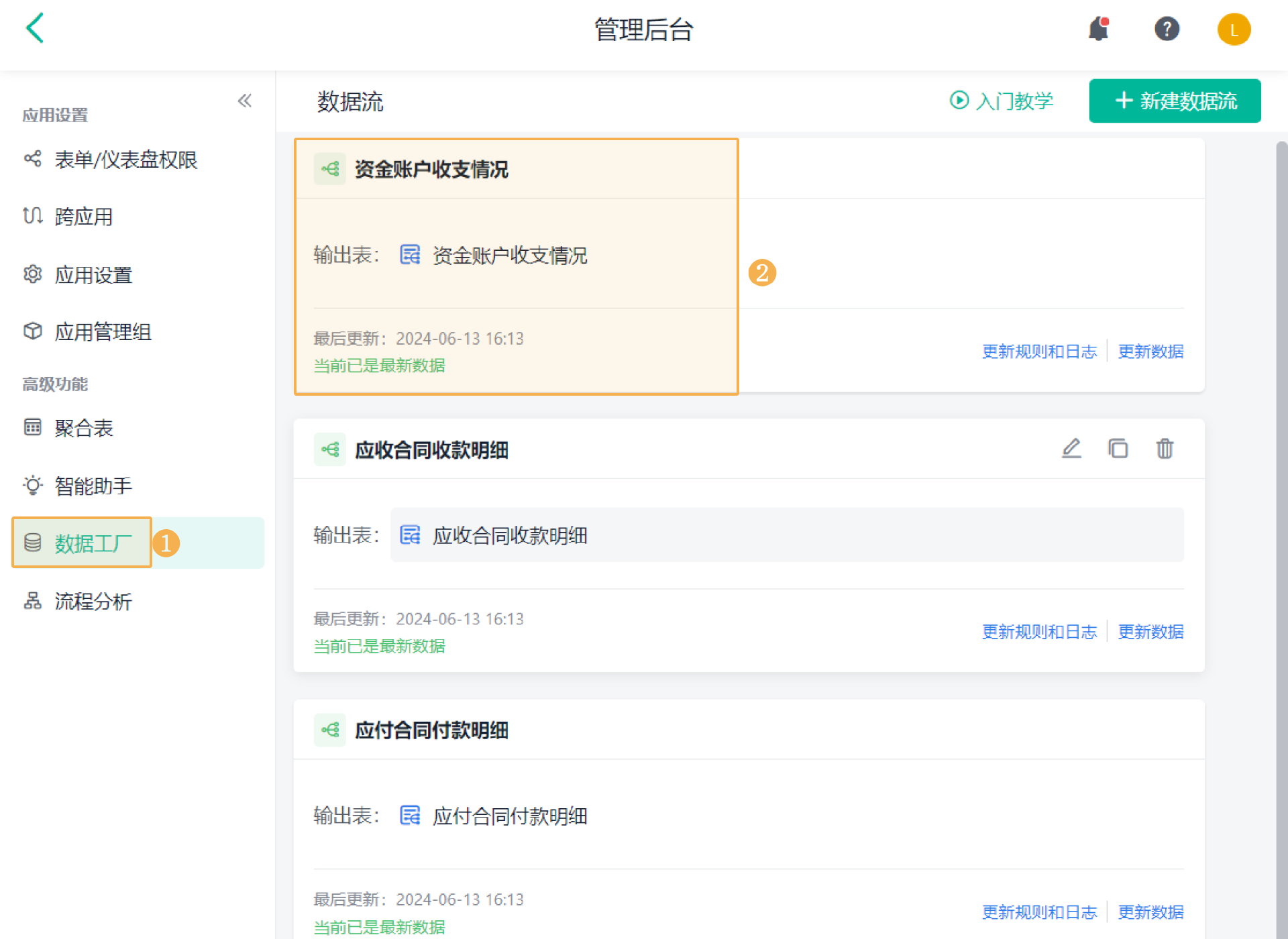
Task: Click the back arrow in header
Action: pos(35,29)
